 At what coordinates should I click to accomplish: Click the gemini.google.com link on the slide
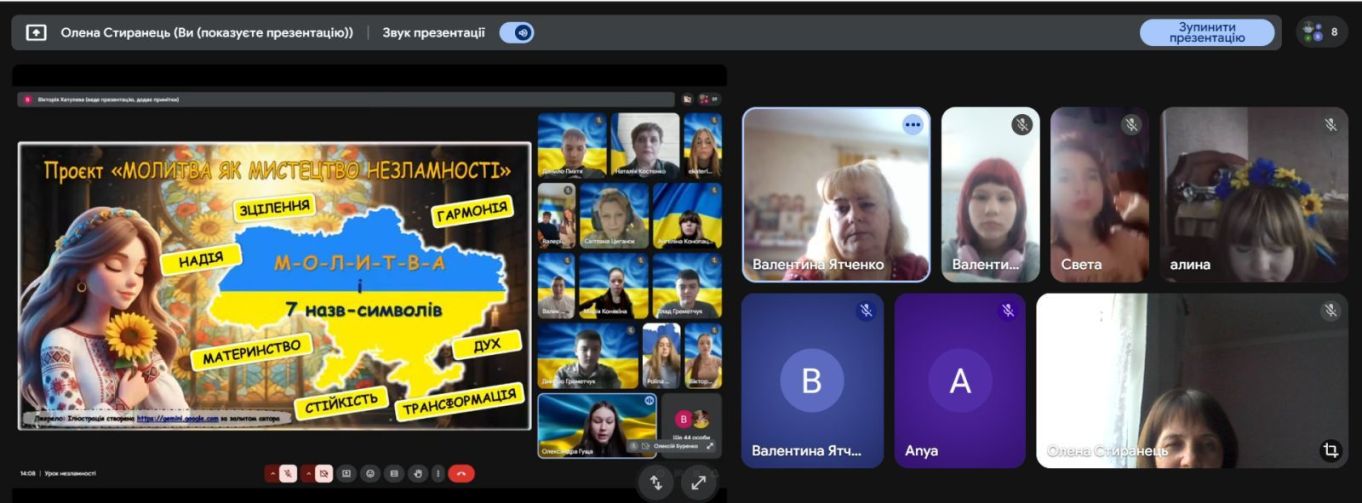tap(177, 417)
